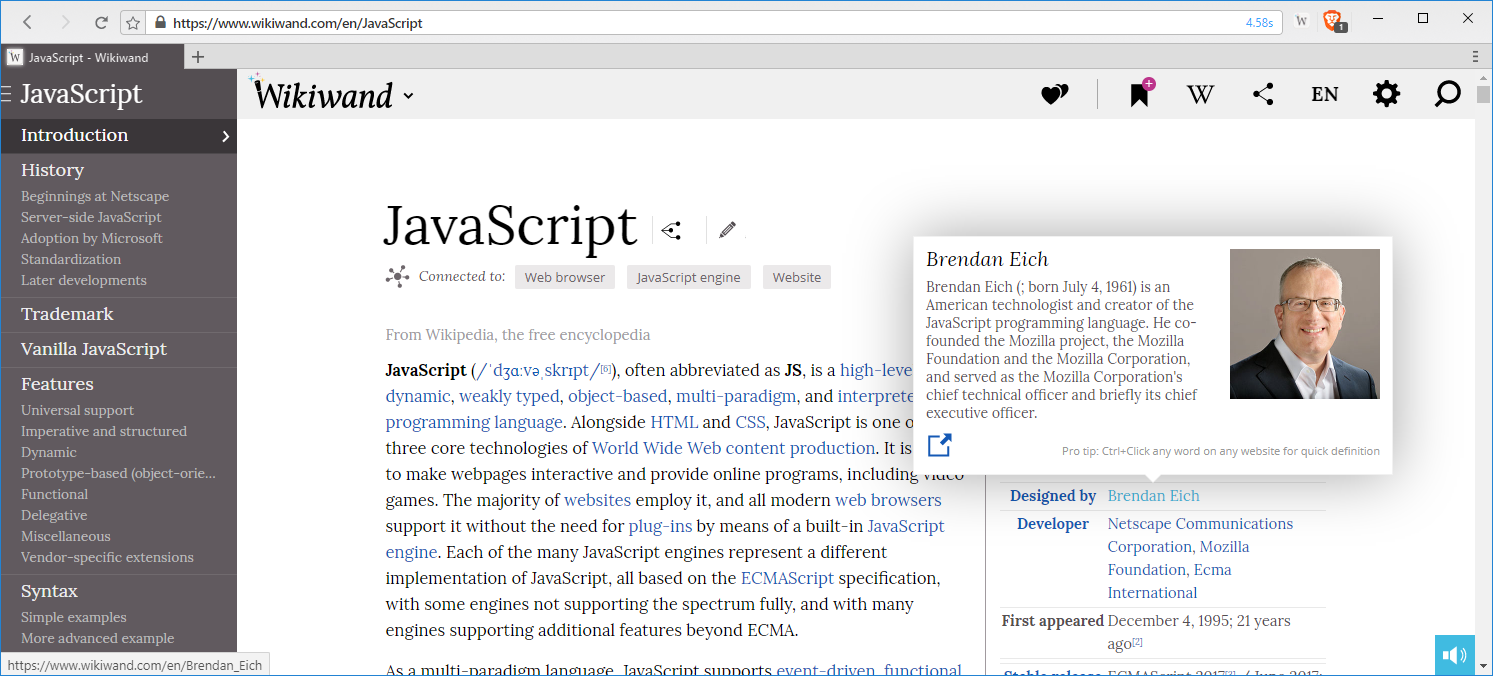
Task: Open search with magnifier icon
Action: point(1447,94)
